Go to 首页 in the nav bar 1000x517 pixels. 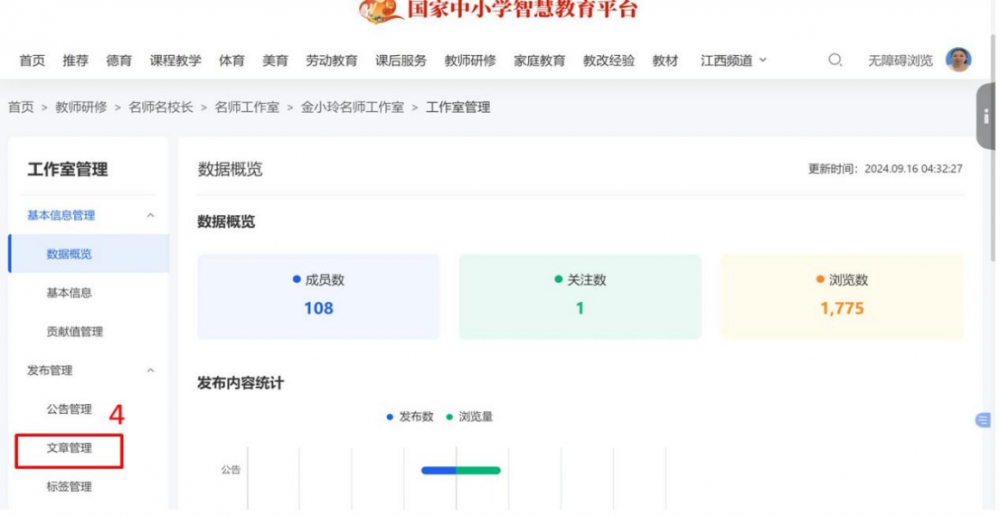[x=33, y=61]
